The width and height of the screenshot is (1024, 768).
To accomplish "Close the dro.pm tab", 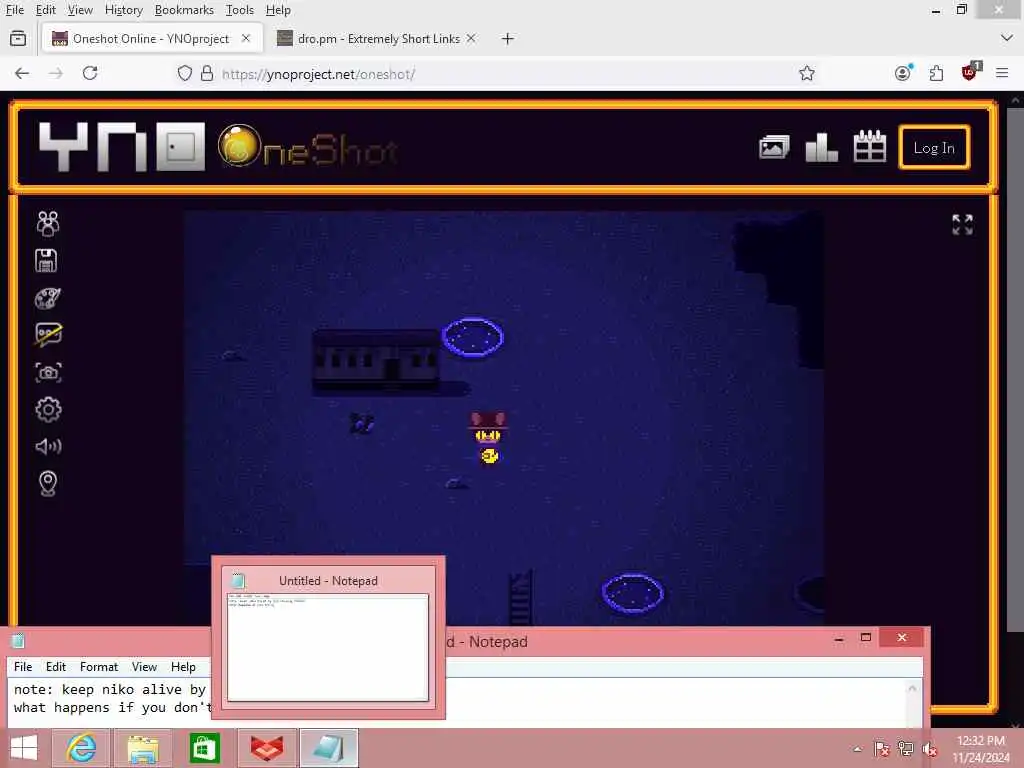I will [471, 39].
